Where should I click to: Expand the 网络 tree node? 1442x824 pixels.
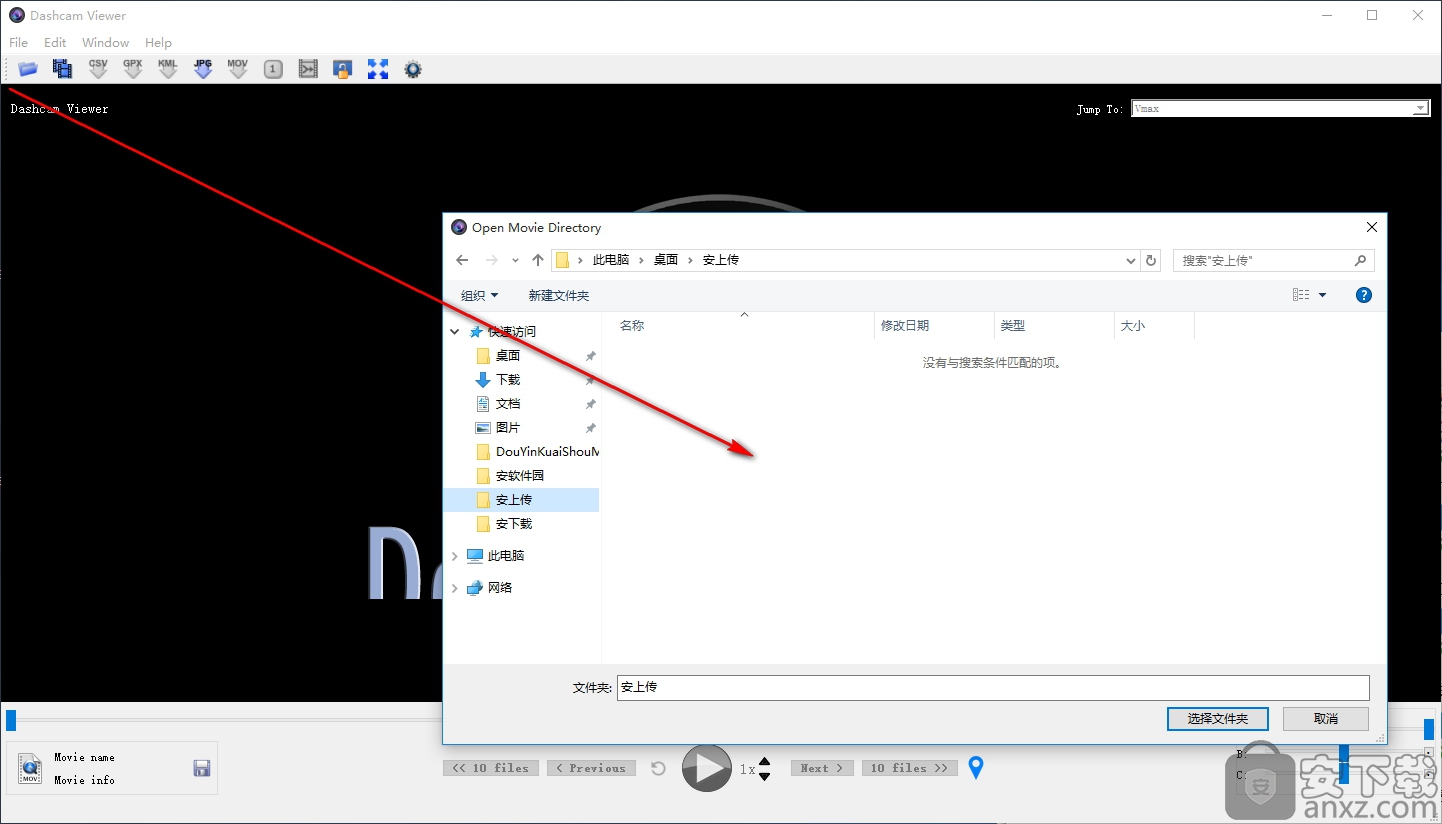tap(455, 588)
